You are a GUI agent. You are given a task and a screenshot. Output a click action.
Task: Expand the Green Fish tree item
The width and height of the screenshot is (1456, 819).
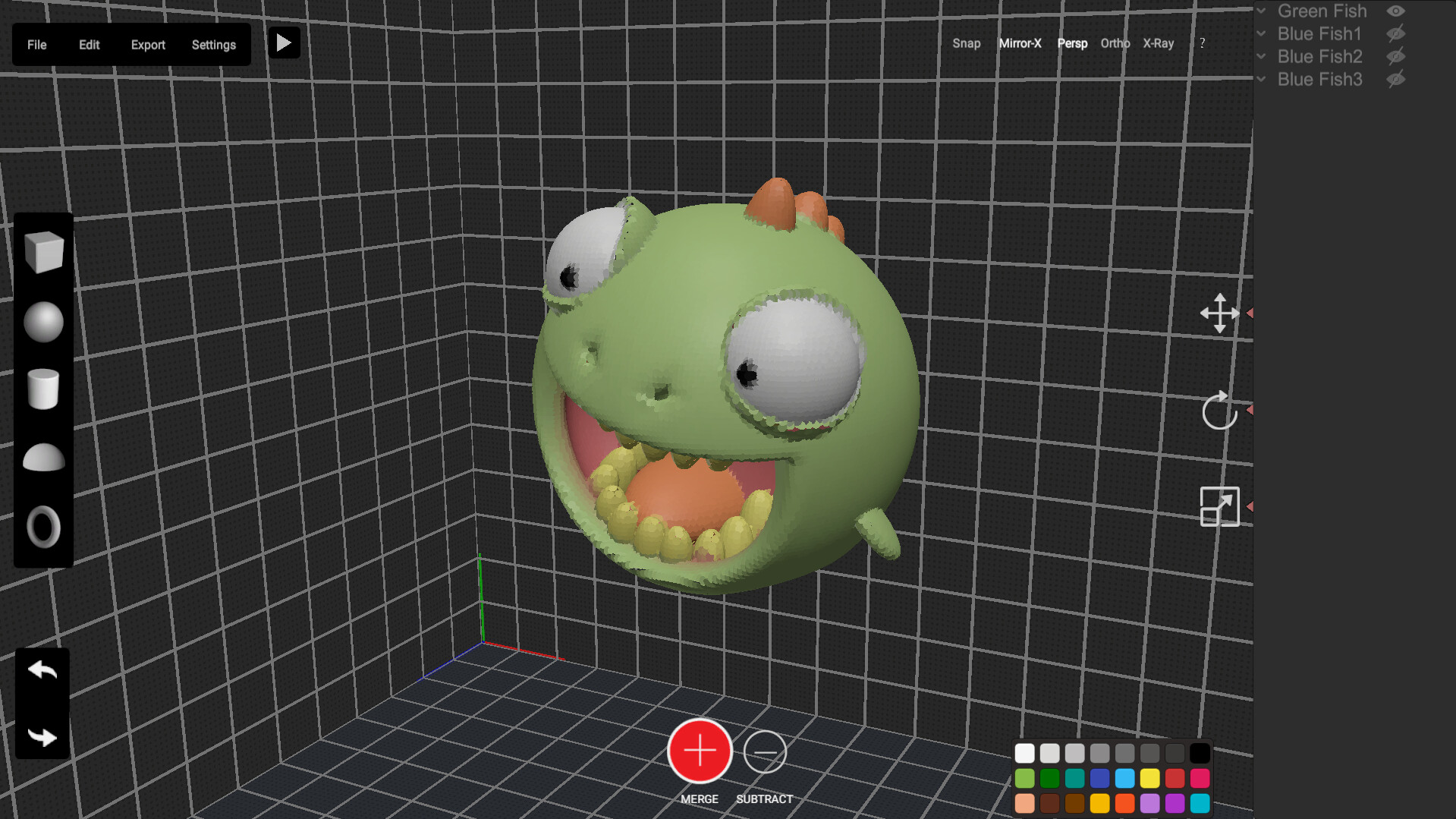[1261, 11]
